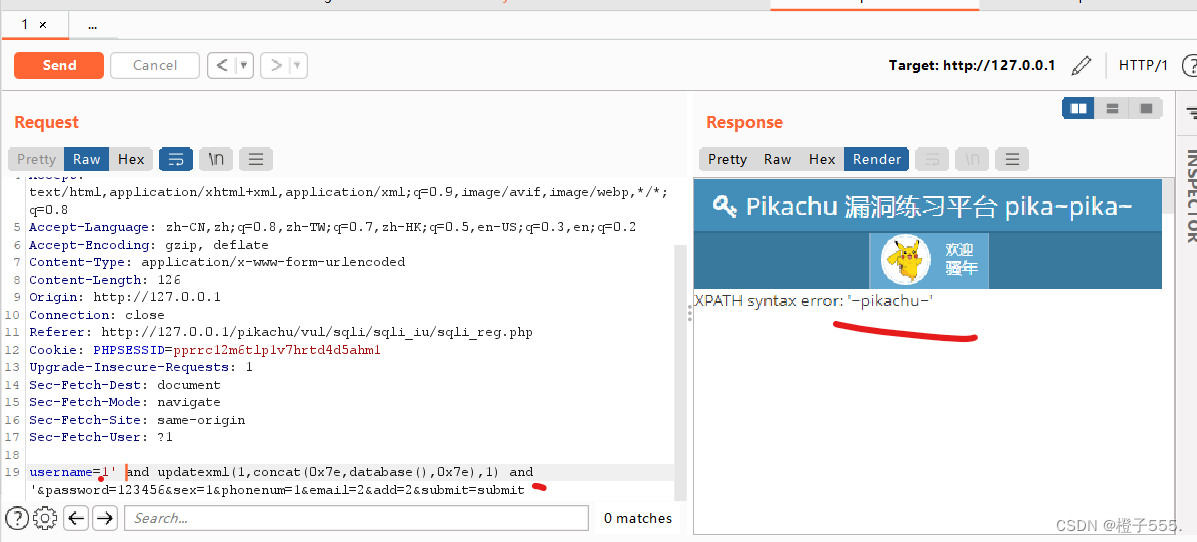Click the HTTP/1 protocol label
The width and height of the screenshot is (1197, 542).
(1143, 66)
